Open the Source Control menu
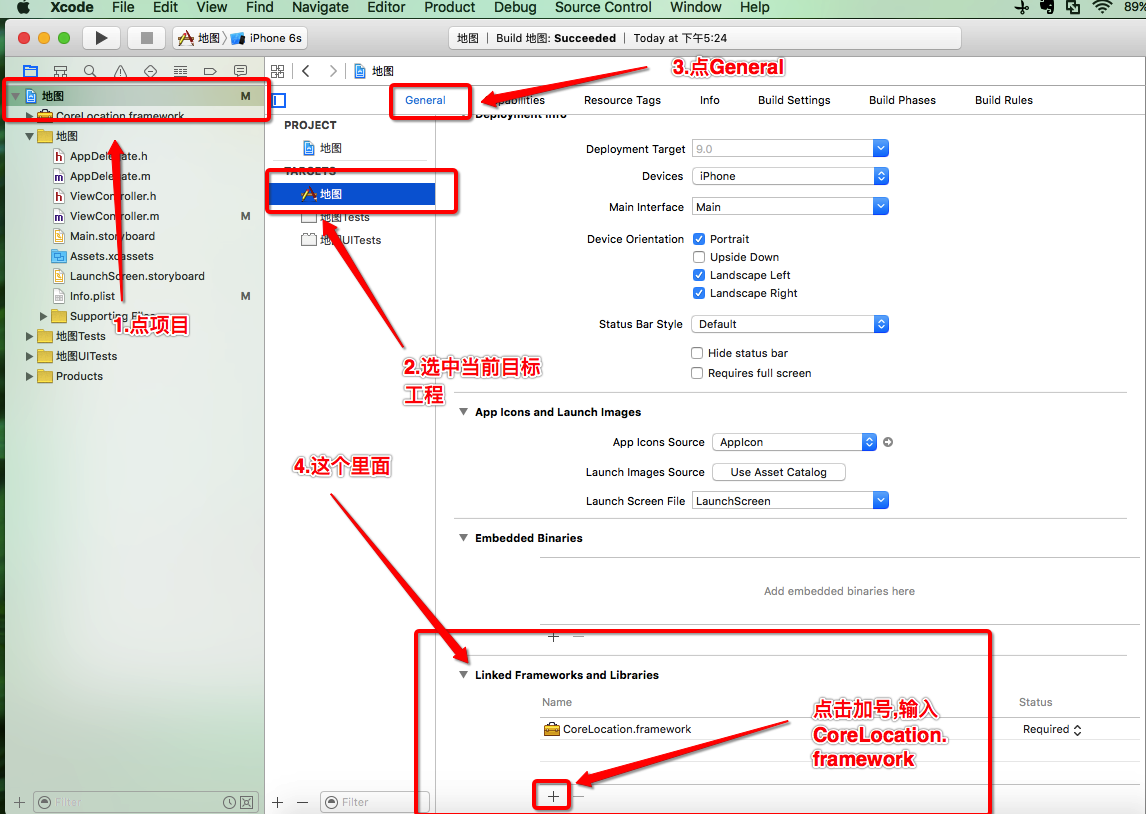 603,7
